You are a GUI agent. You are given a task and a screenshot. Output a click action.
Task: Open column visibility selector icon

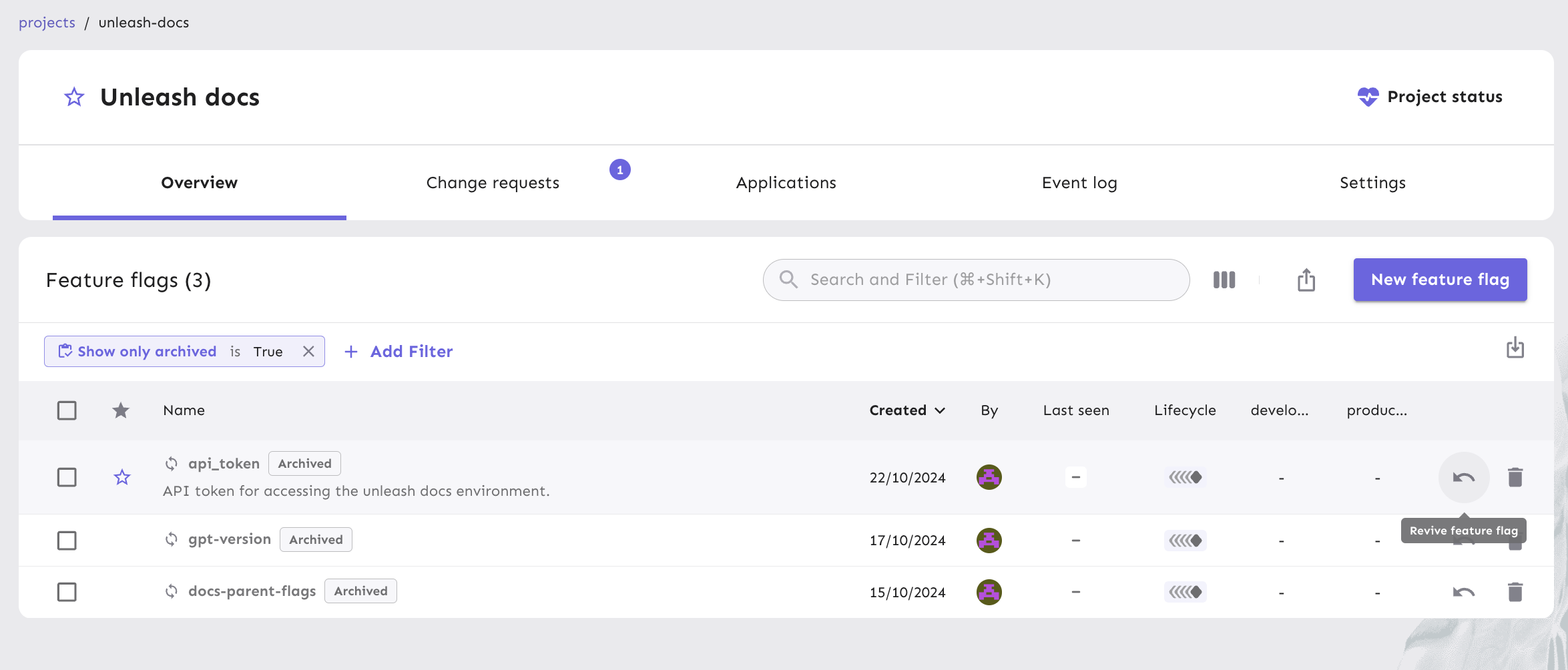[1224, 280]
